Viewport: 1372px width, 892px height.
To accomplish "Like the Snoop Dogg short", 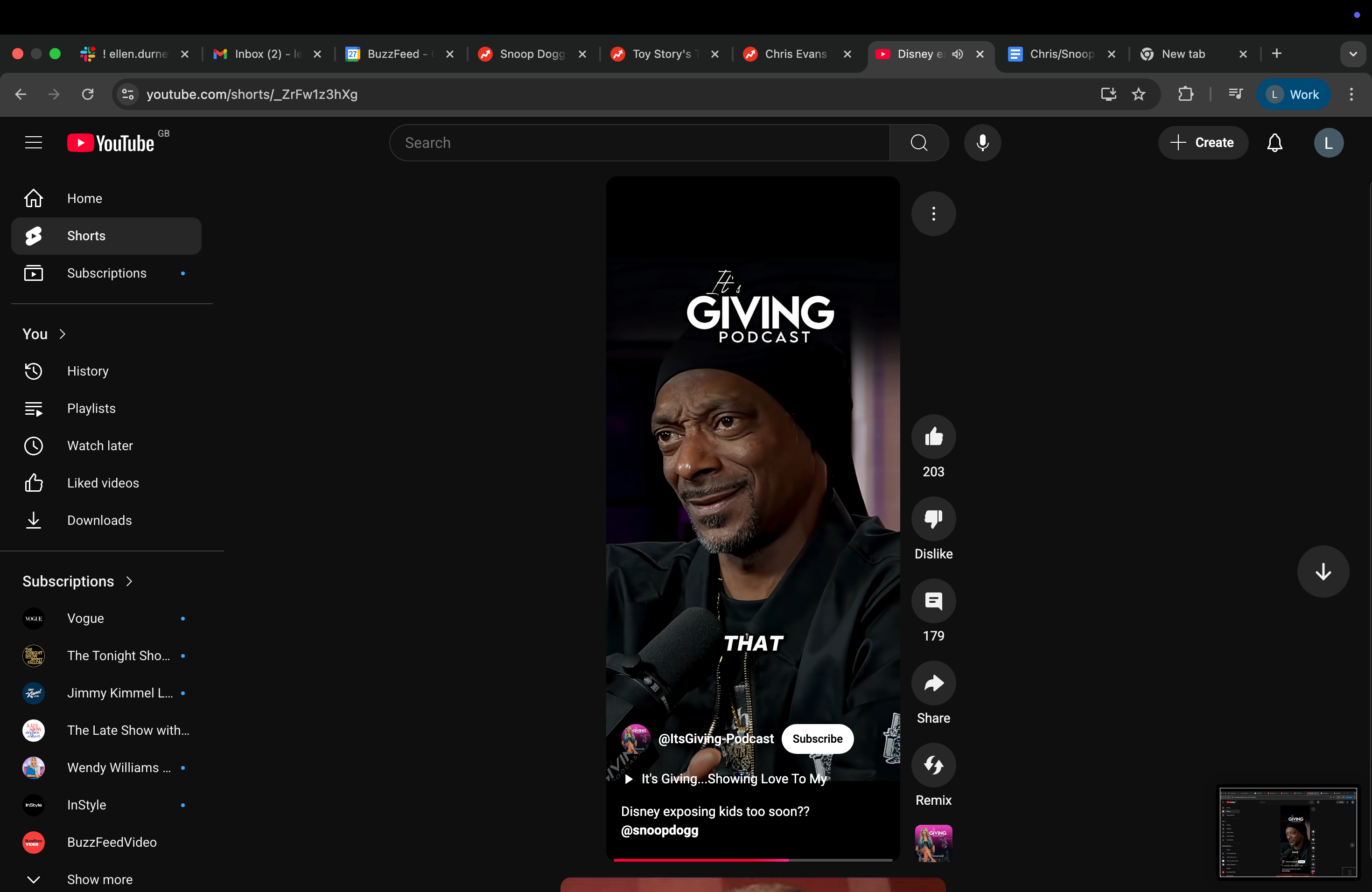I will pyautogui.click(x=933, y=437).
